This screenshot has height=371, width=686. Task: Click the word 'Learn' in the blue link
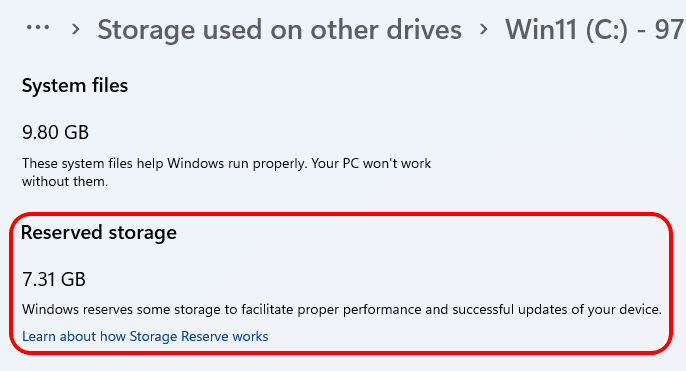pos(39,336)
